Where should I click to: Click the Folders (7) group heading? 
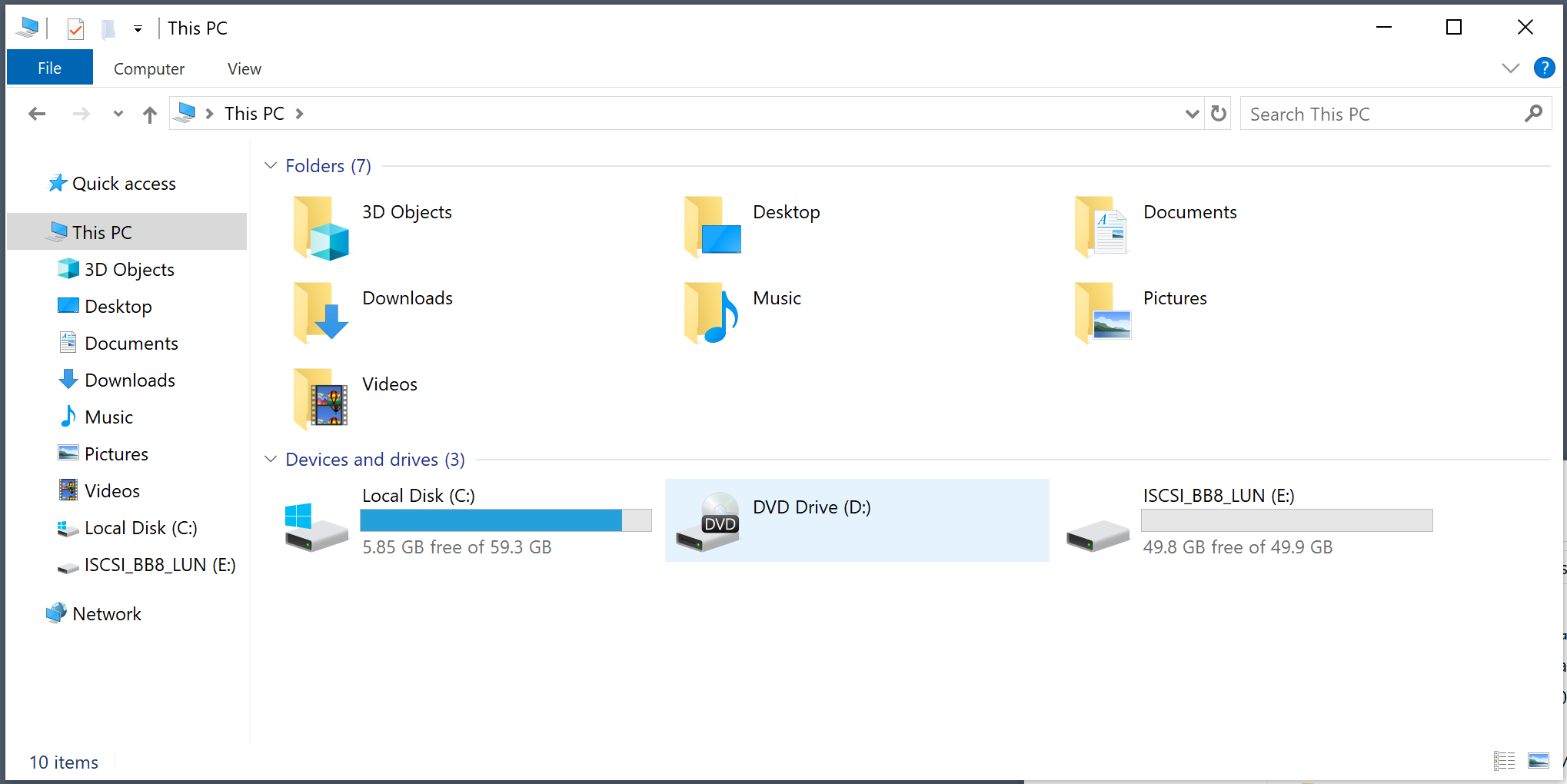tap(328, 166)
